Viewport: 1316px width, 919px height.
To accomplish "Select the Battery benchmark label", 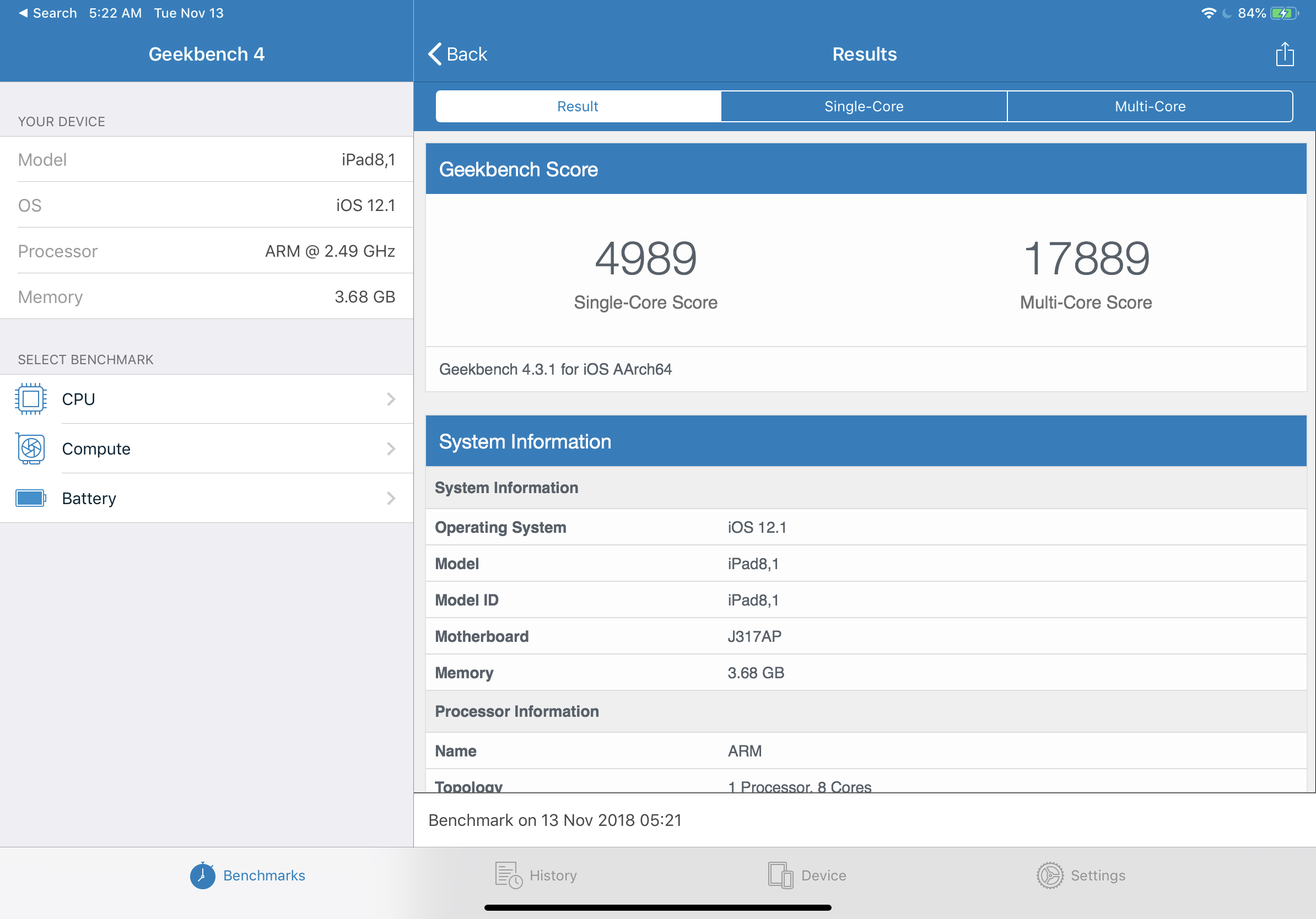I will click(x=89, y=499).
